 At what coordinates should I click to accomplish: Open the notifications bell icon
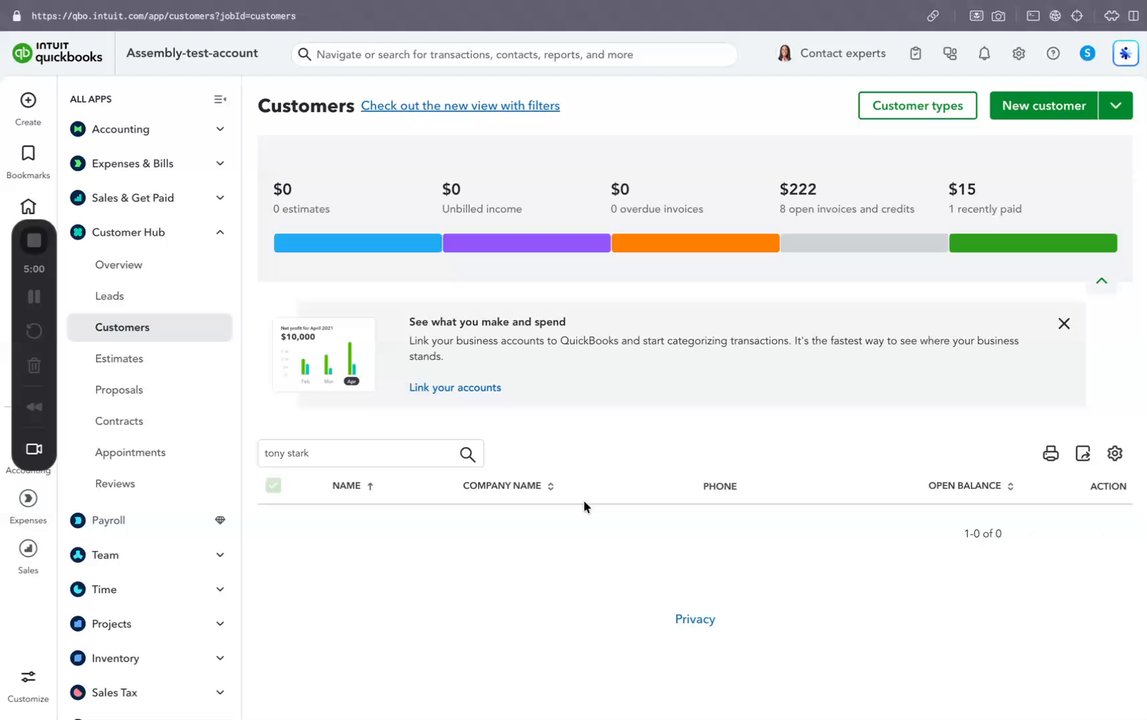[x=984, y=54]
